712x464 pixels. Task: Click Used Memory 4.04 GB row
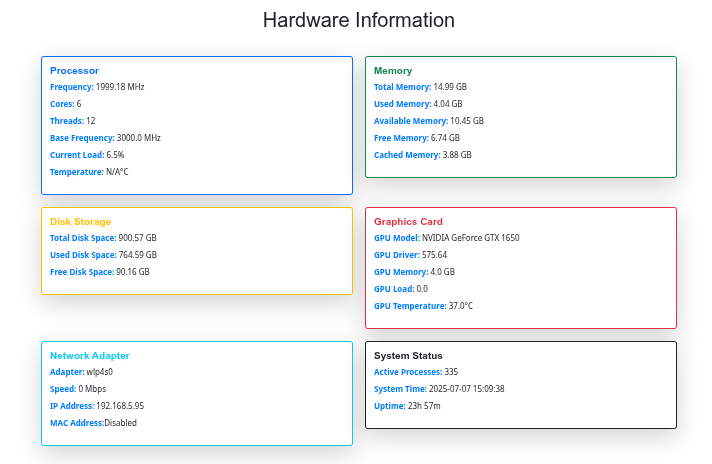[418, 104]
